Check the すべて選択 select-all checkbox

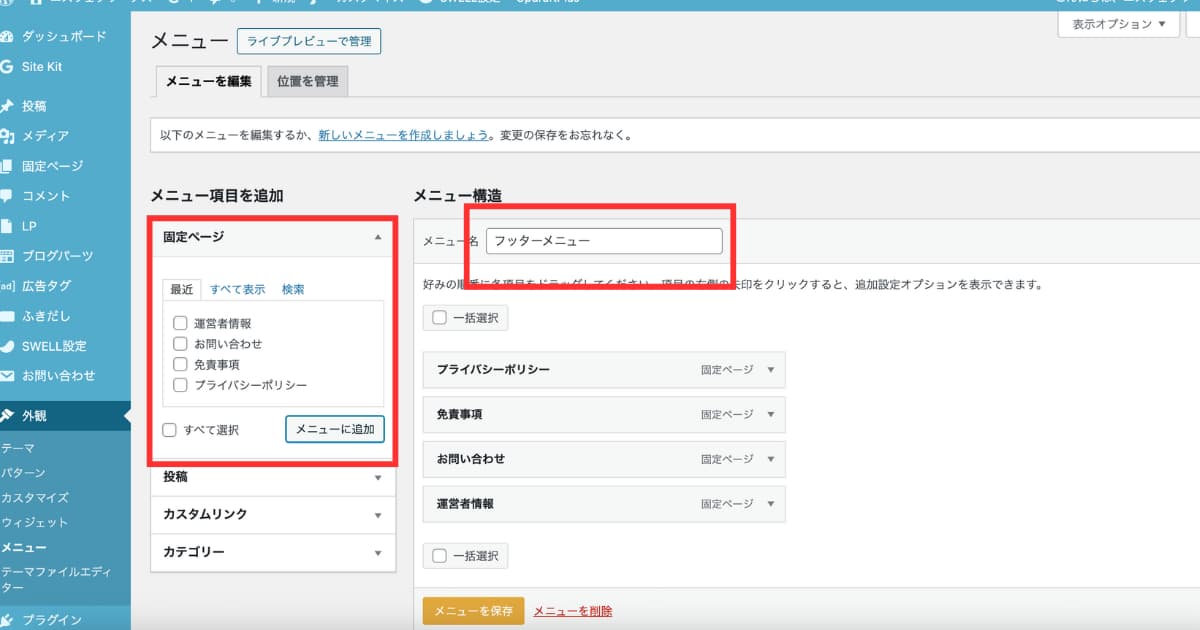(168, 429)
